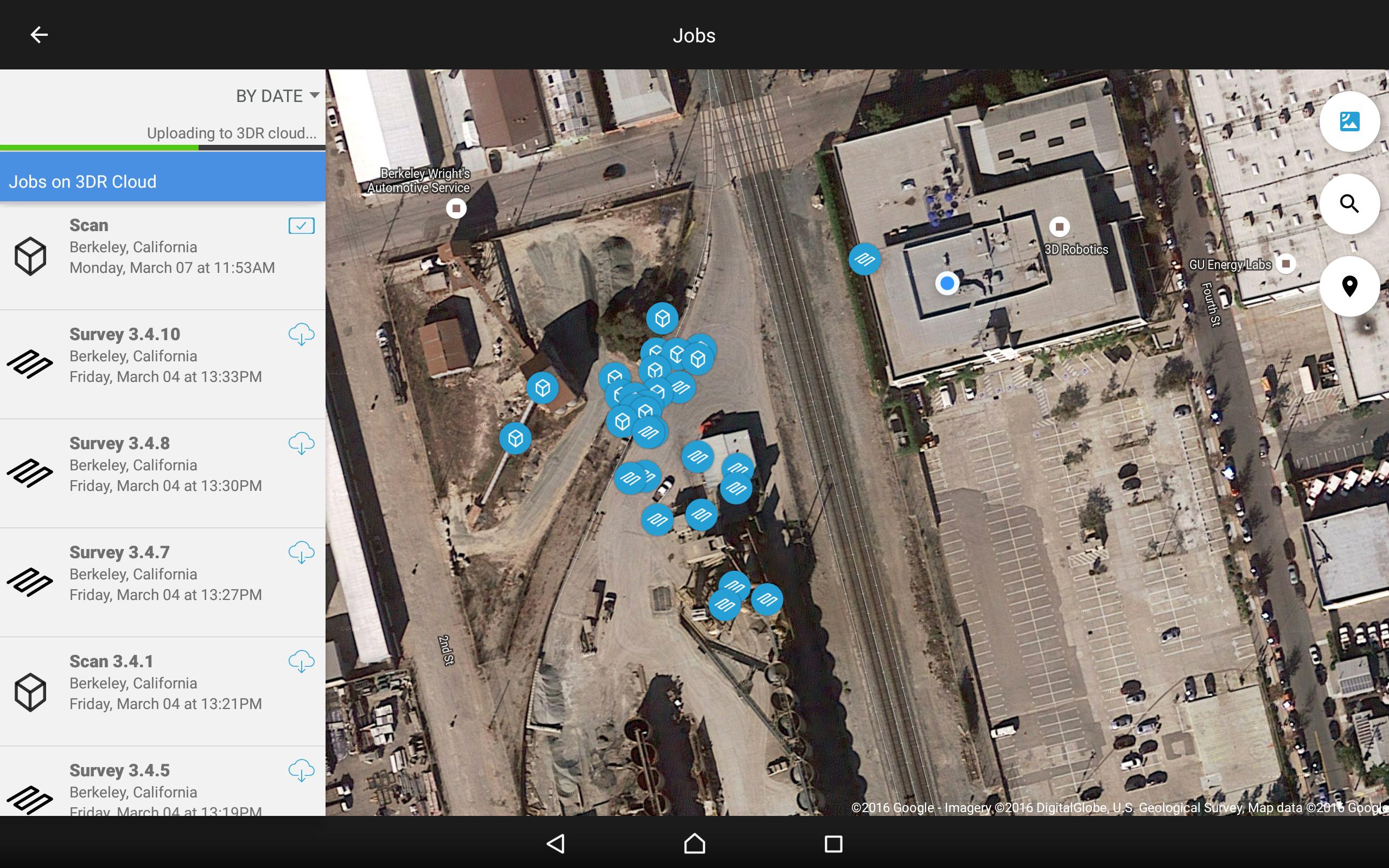Download Survey 3.4.7 from cloud

pyautogui.click(x=301, y=552)
